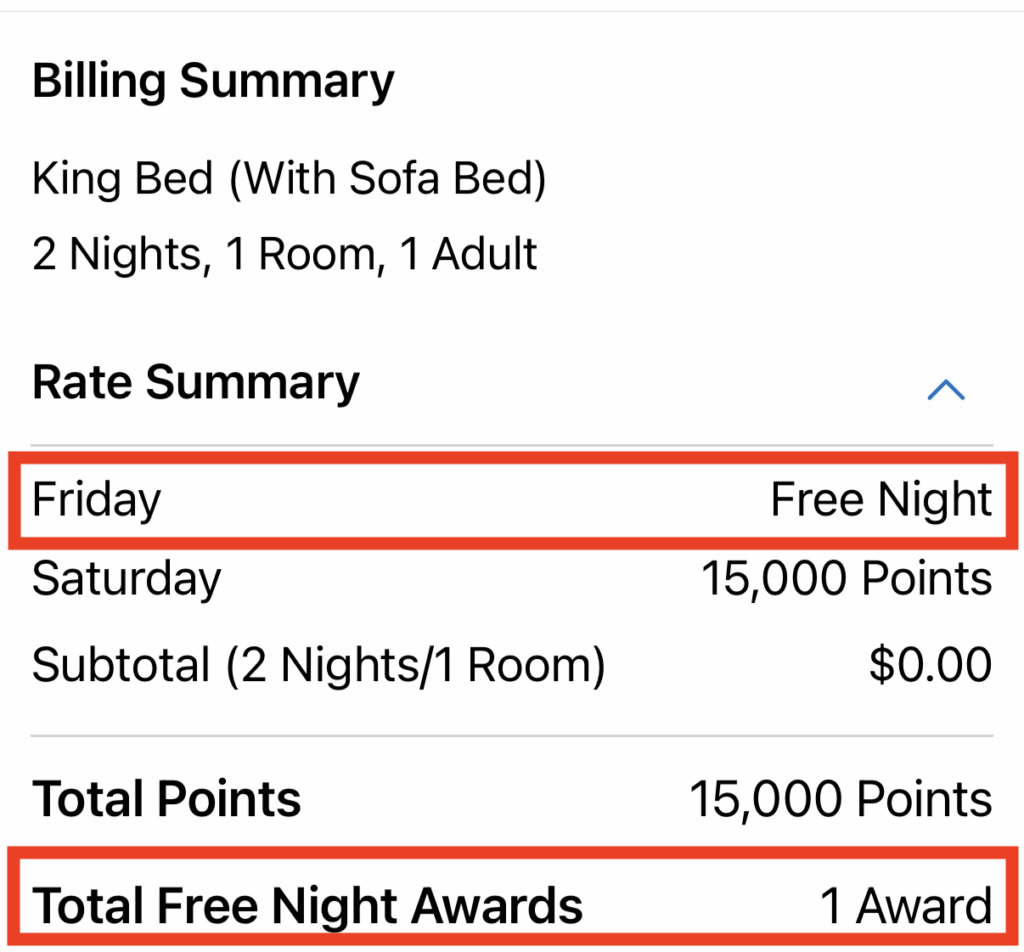Click the Rate Summary heading
1024x952 pixels.
[195, 383]
